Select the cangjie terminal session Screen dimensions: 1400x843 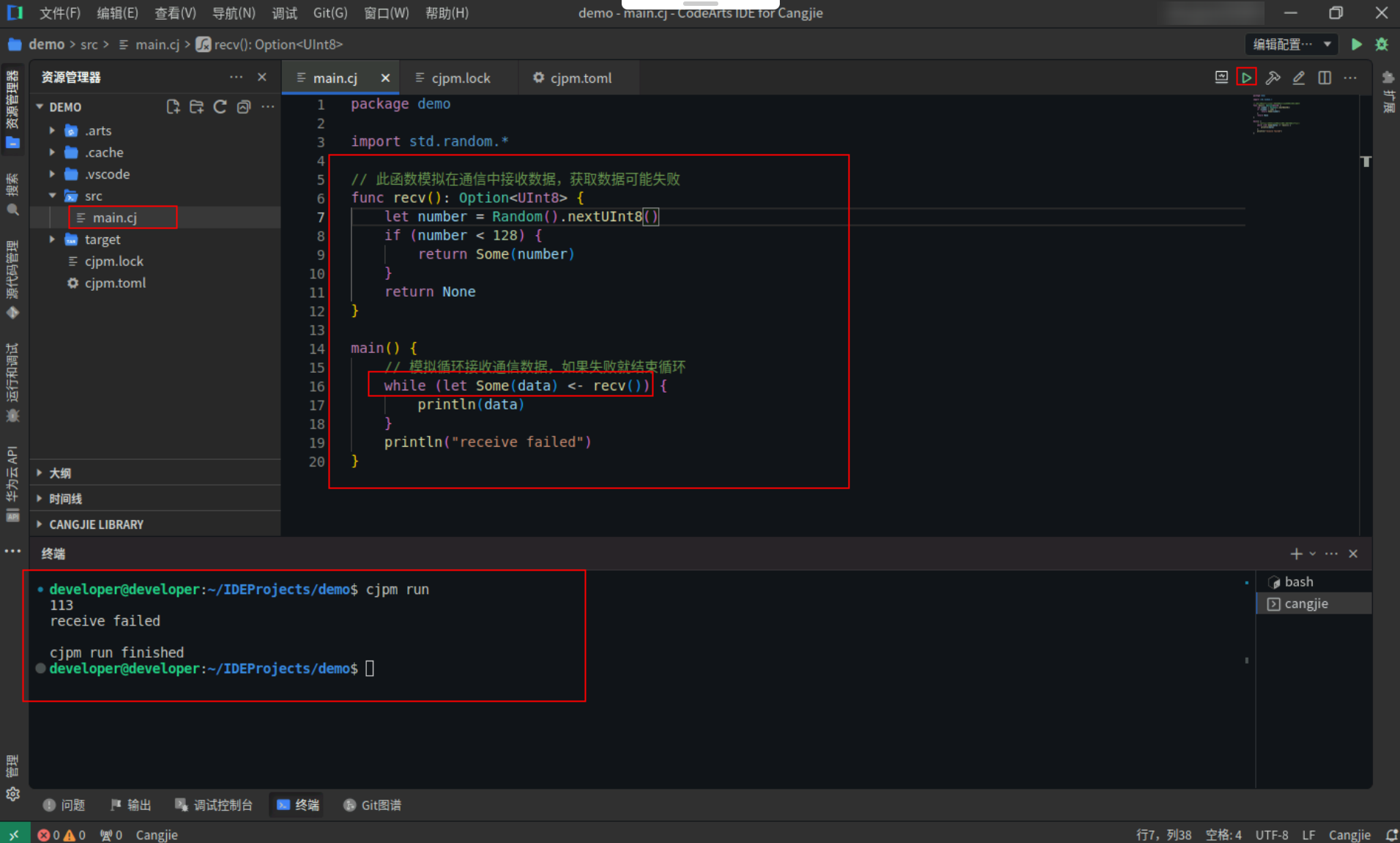(x=1314, y=604)
